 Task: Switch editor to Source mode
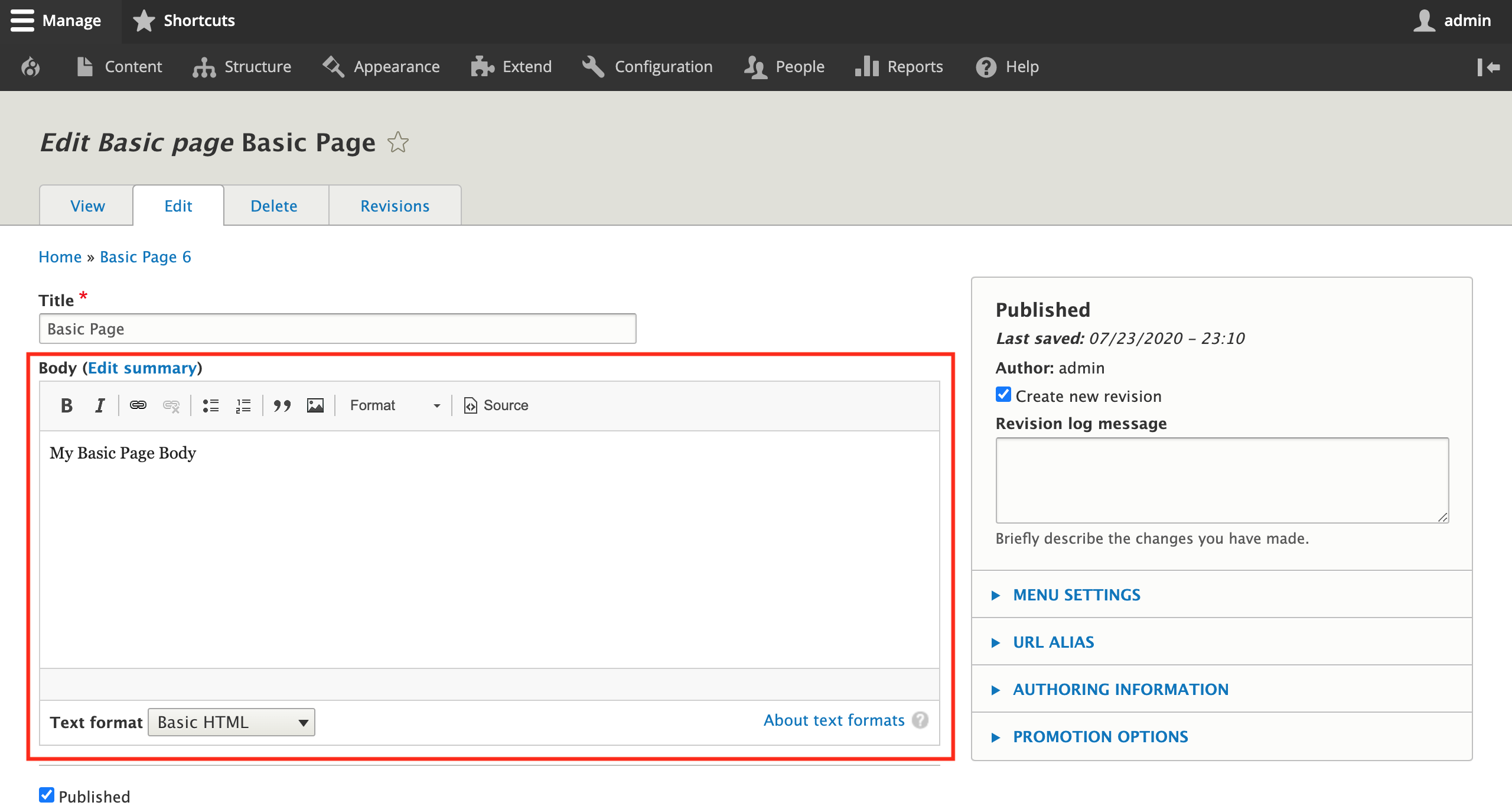[x=496, y=405]
